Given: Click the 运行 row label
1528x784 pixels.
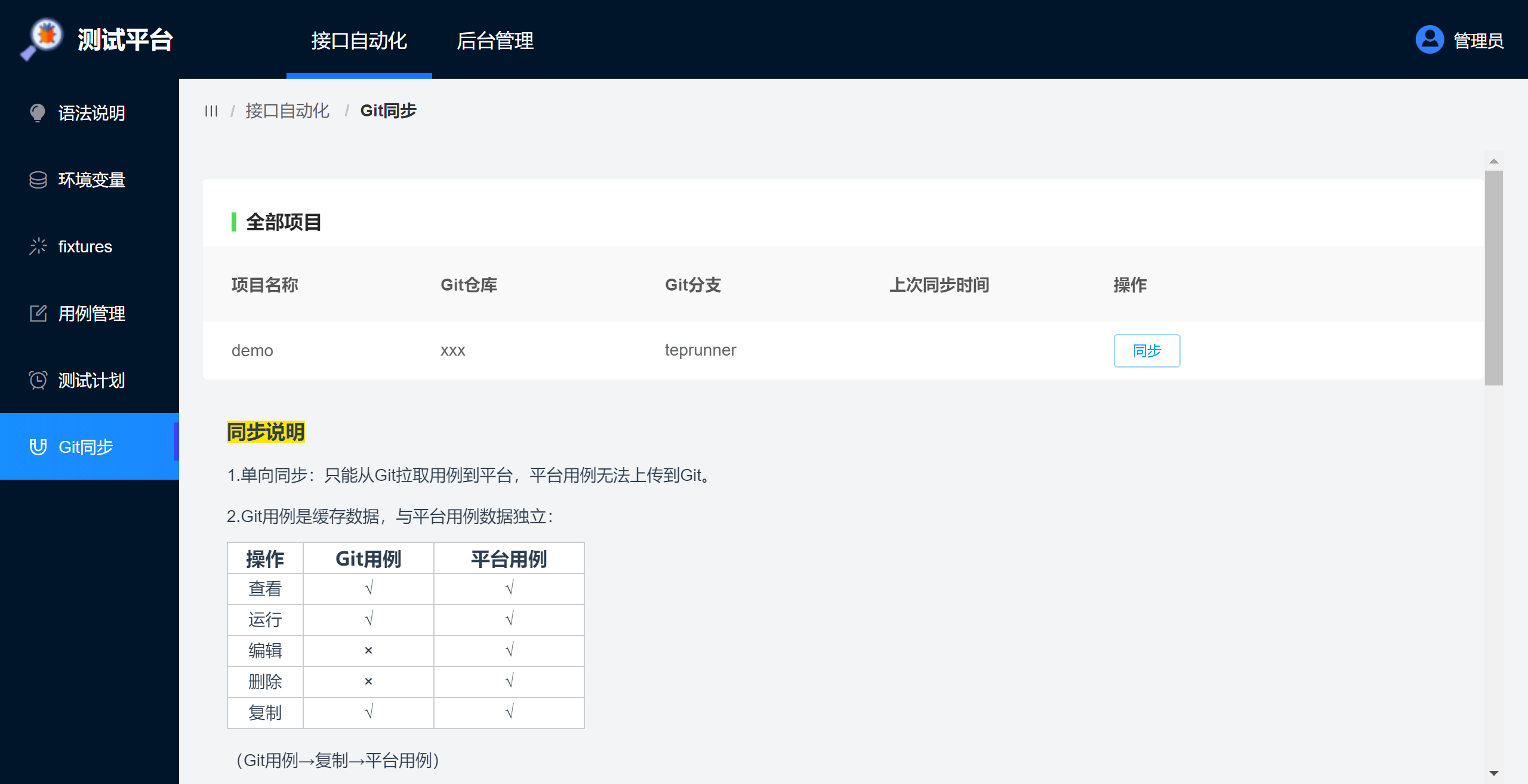Looking at the screenshot, I should [x=265, y=620].
